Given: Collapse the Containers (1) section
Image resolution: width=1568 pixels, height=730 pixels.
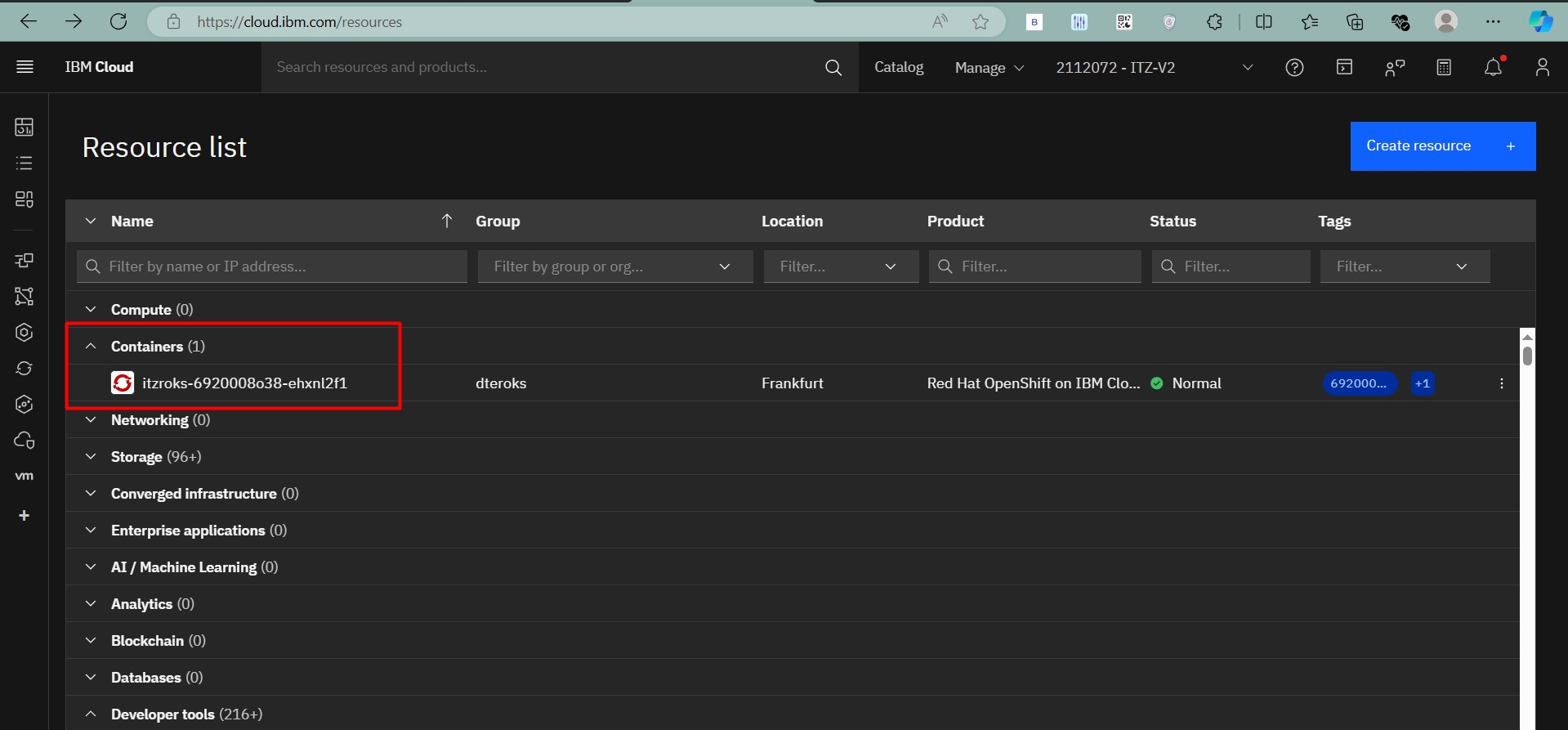Looking at the screenshot, I should [91, 347].
